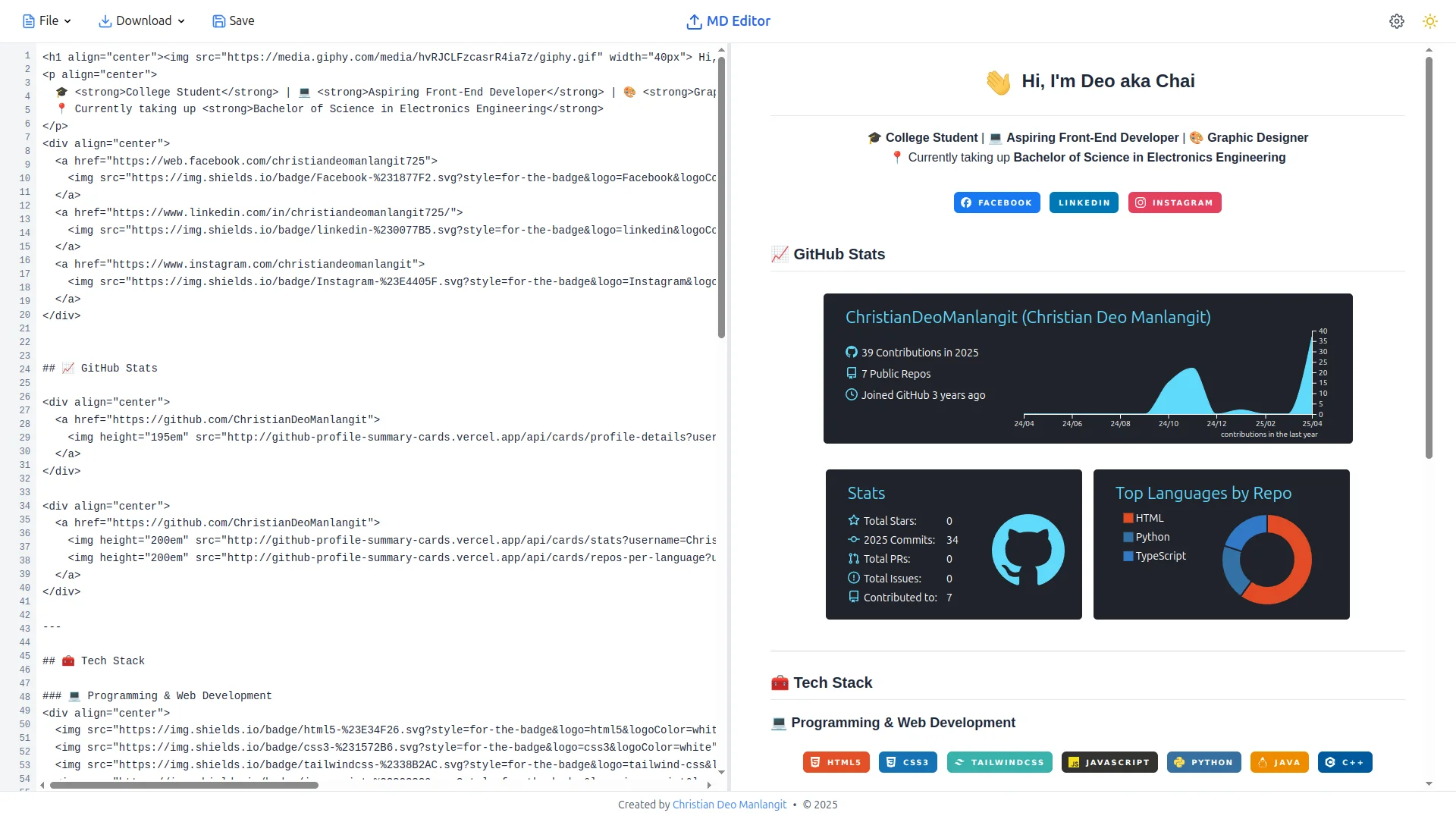
Task: Click the Total PRs icon in Stats
Action: coord(854,558)
